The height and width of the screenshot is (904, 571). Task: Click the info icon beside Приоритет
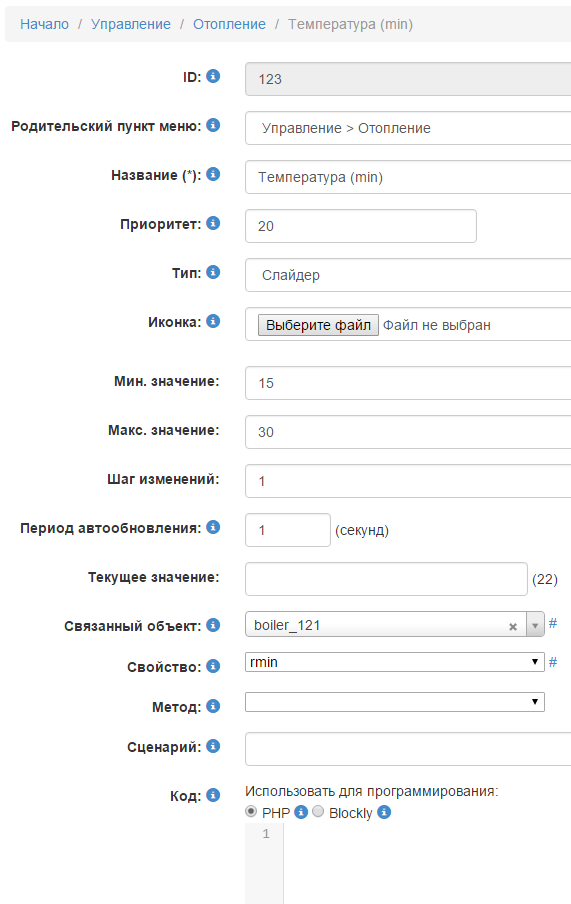pyautogui.click(x=213, y=223)
